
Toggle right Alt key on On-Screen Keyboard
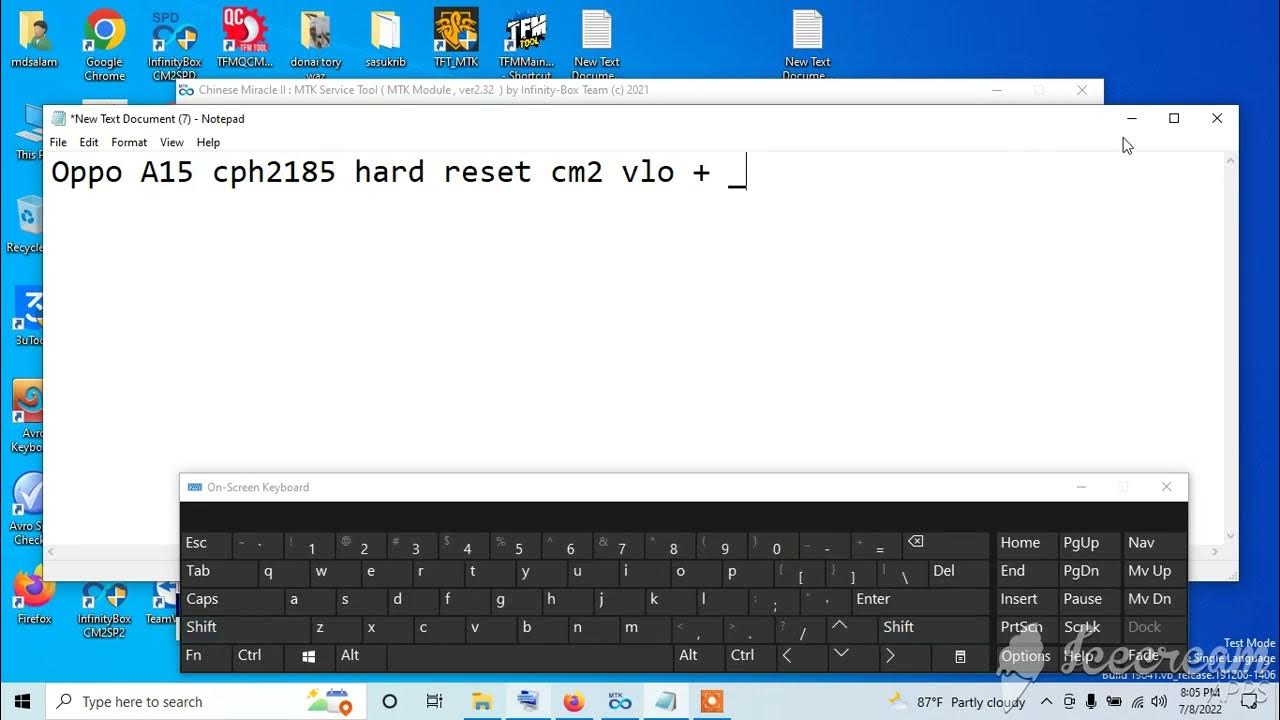(697, 657)
